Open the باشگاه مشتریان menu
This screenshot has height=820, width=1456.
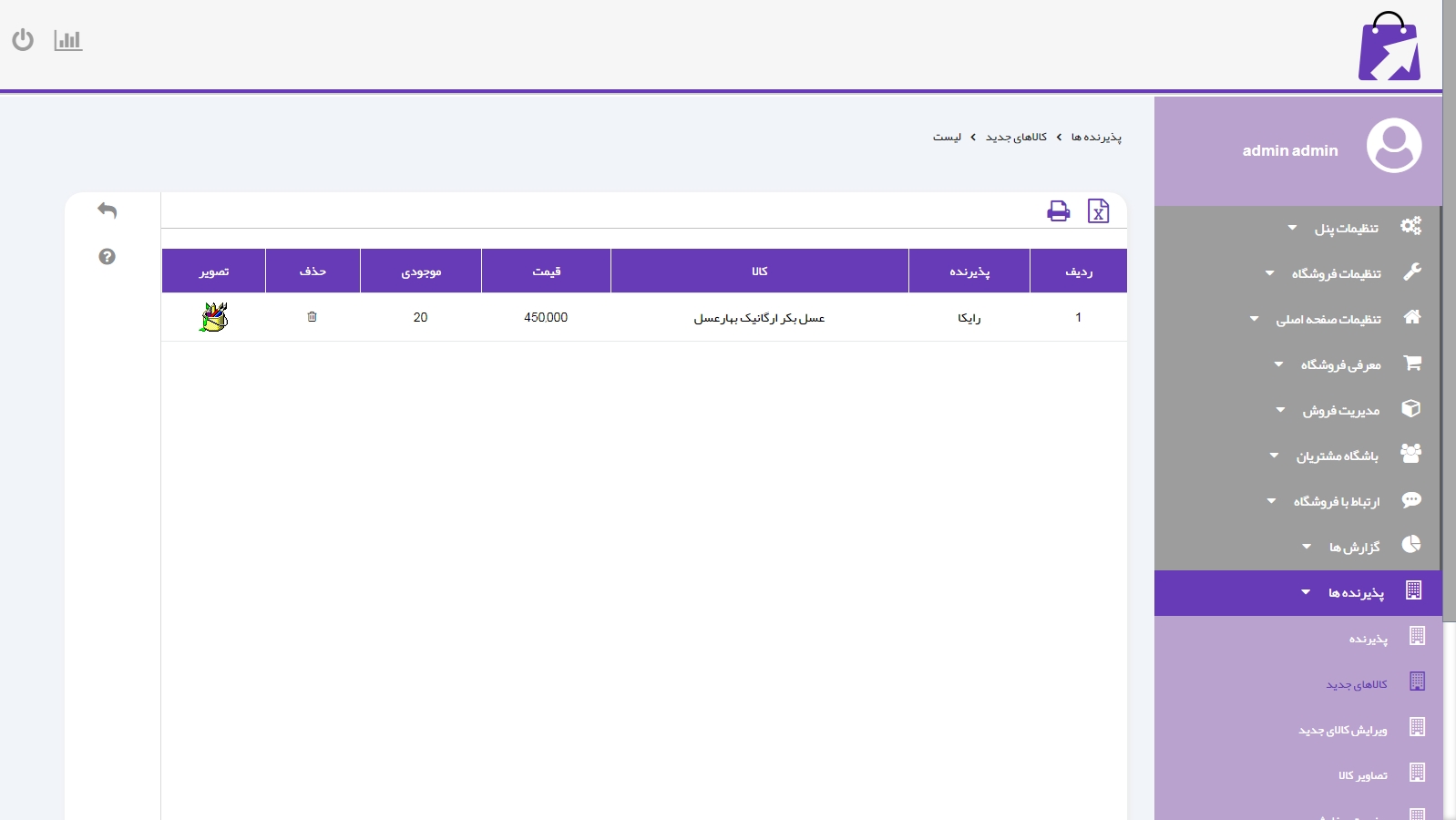pos(1337,456)
